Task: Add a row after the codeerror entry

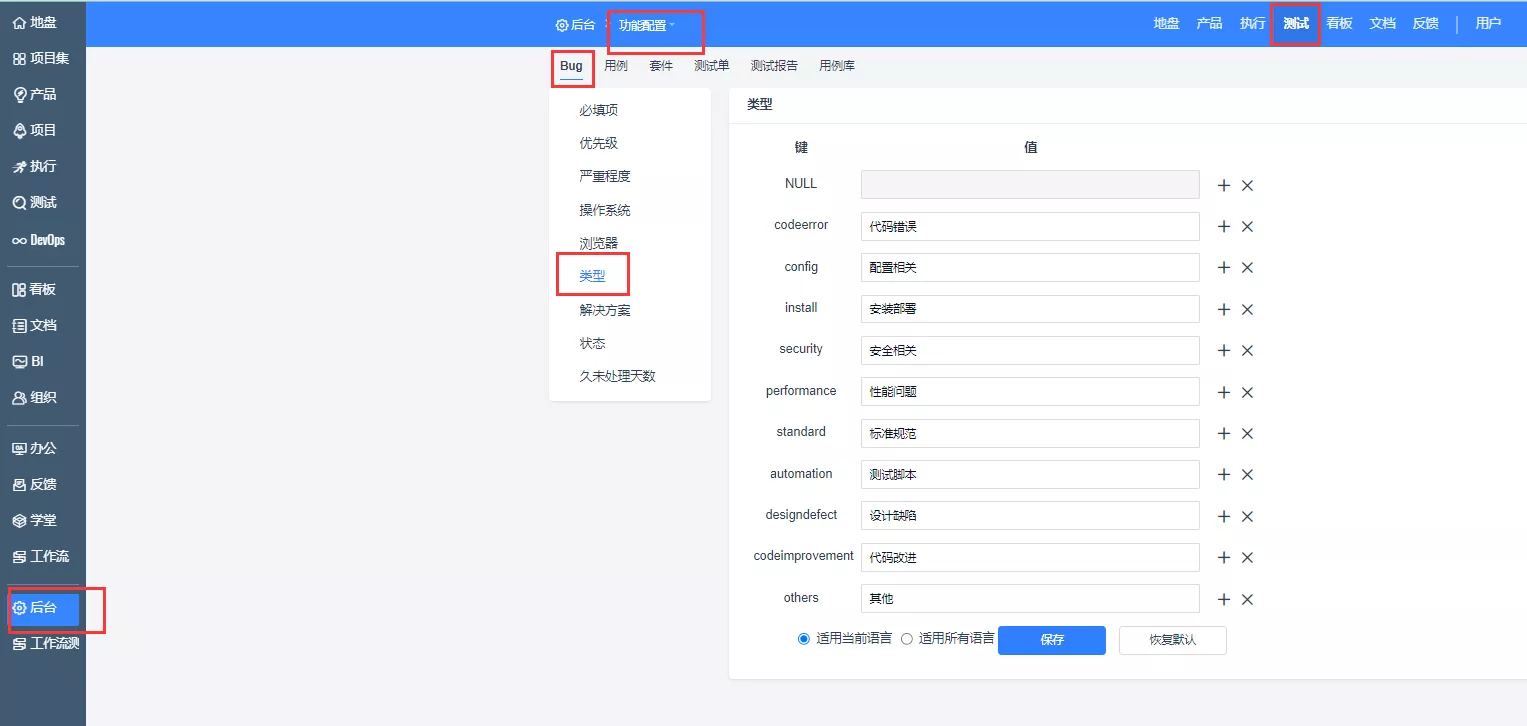Action: click(x=1223, y=226)
